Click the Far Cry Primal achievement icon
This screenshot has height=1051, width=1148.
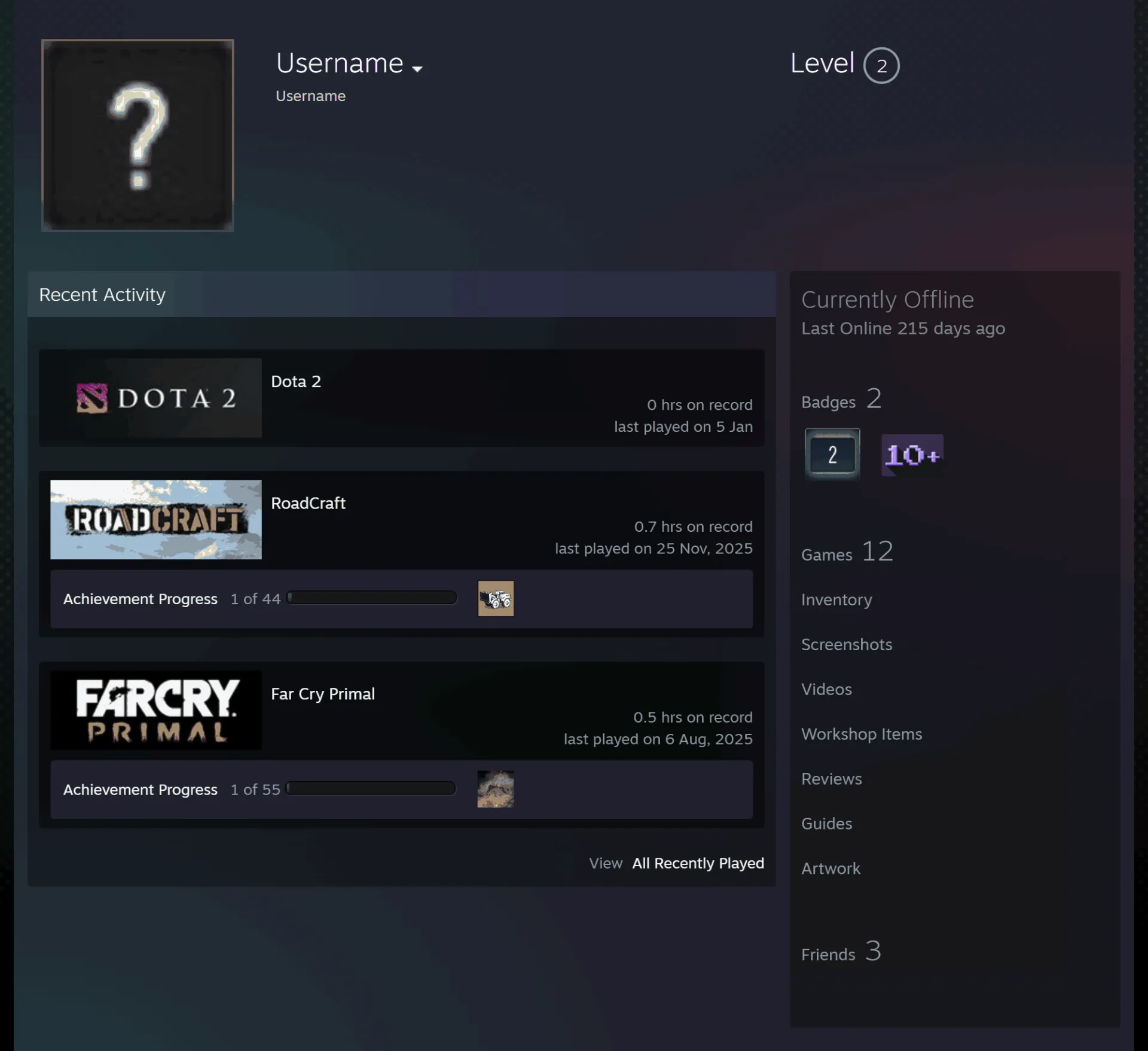pyautogui.click(x=496, y=789)
